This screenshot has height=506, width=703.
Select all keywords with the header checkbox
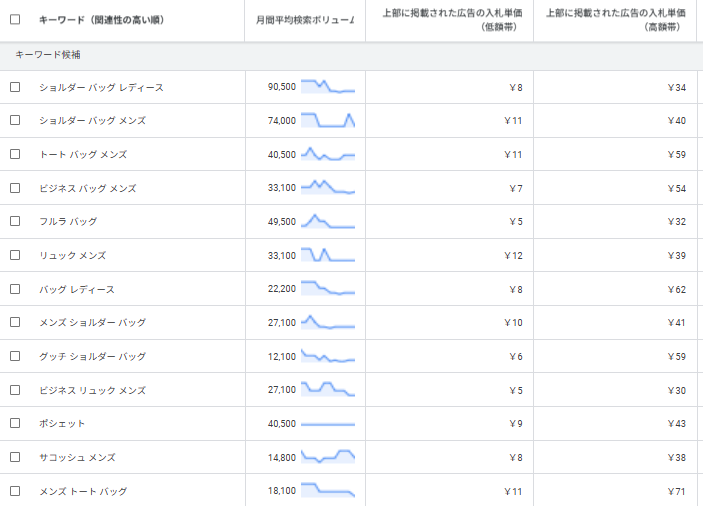click(15, 19)
